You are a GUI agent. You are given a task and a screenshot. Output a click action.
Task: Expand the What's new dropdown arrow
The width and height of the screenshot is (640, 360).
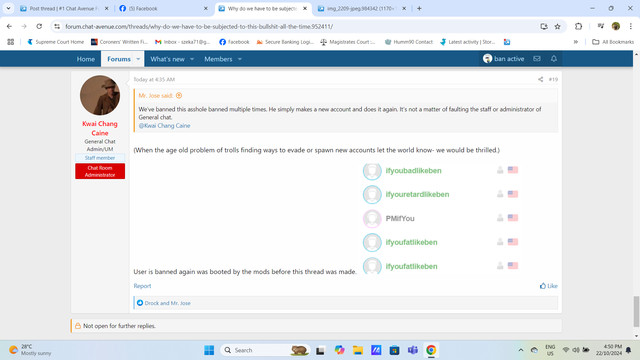[x=192, y=59]
